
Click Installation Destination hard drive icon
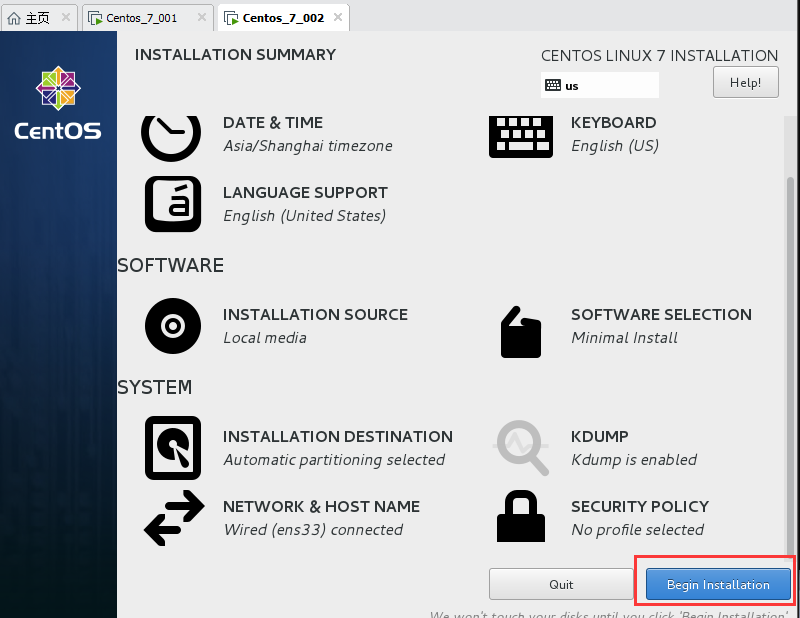173,448
